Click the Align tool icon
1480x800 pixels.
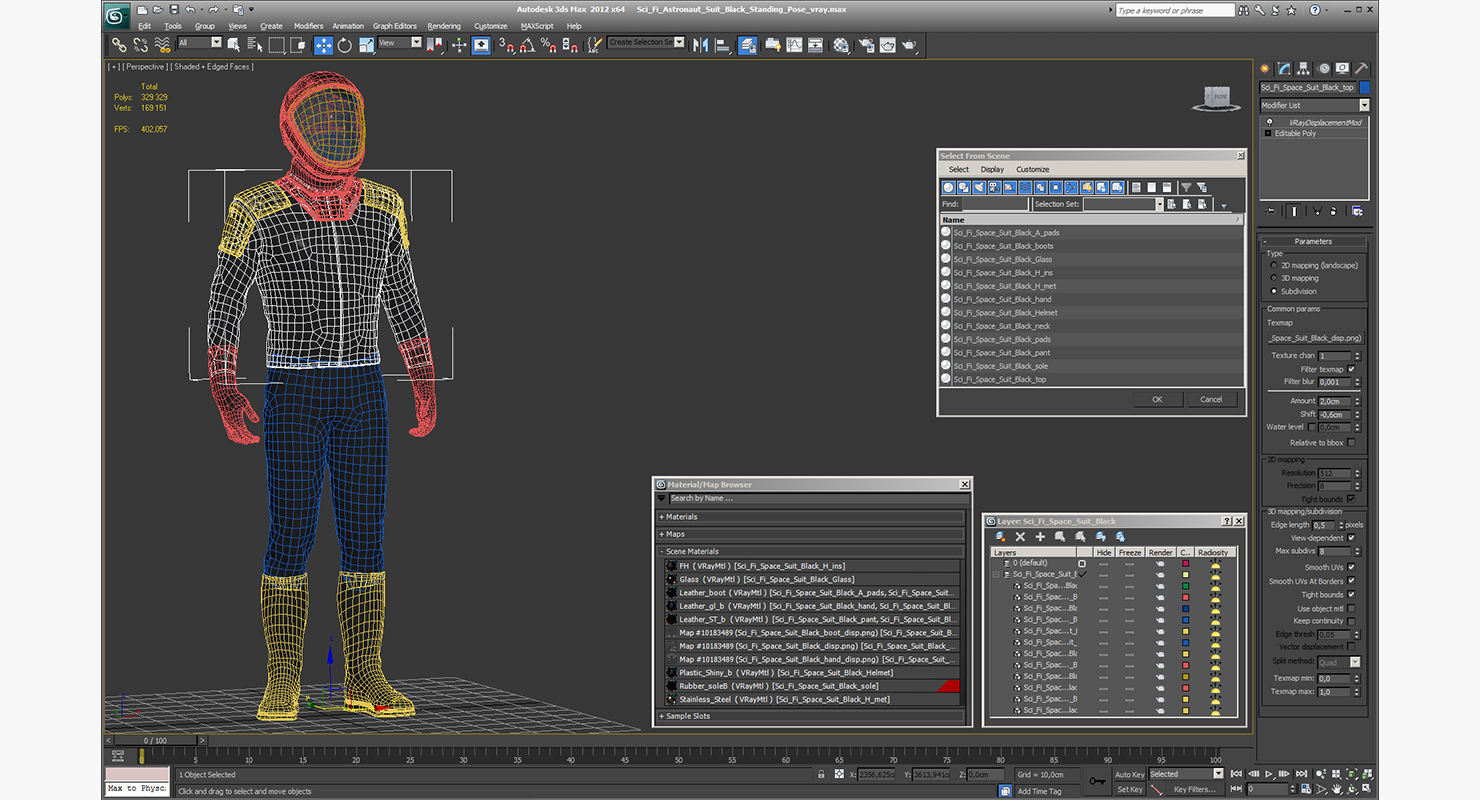point(722,45)
